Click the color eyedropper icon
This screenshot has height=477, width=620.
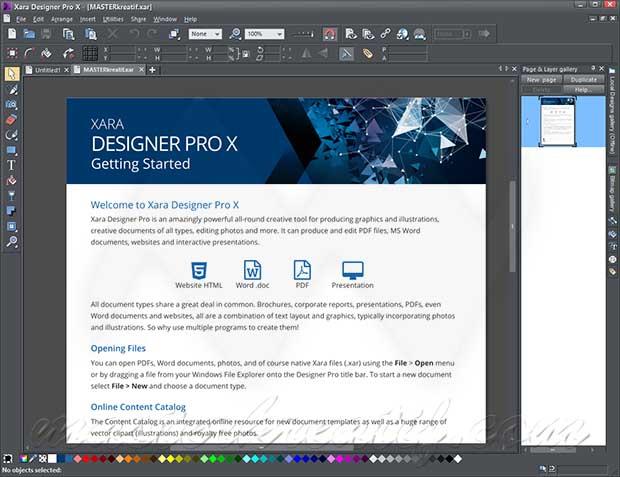[33, 459]
